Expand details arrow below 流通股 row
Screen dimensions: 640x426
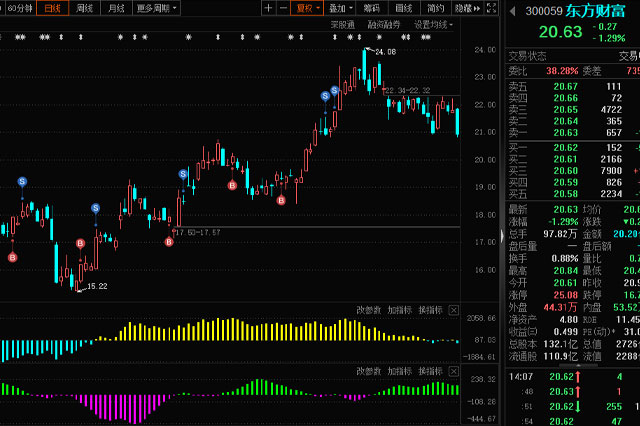pos(578,365)
